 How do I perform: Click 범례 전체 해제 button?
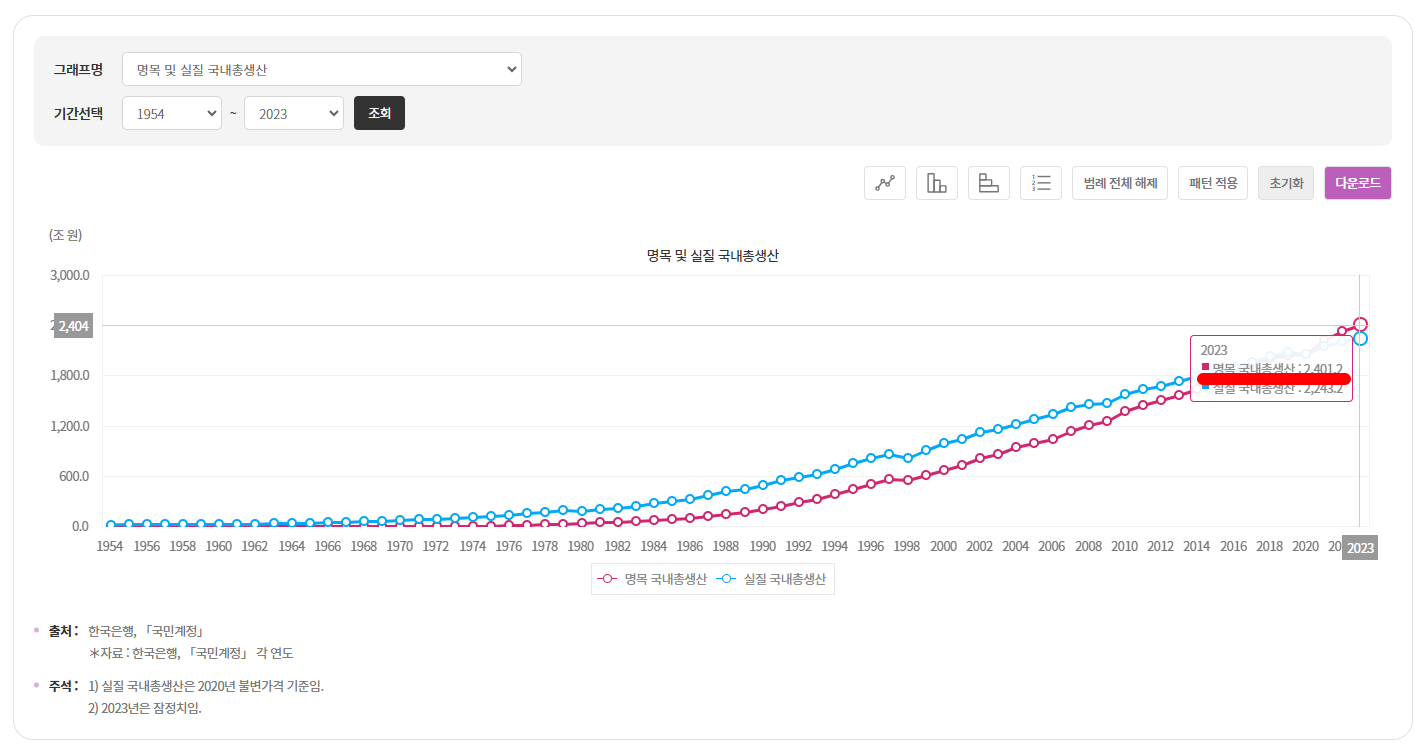(x=1120, y=183)
